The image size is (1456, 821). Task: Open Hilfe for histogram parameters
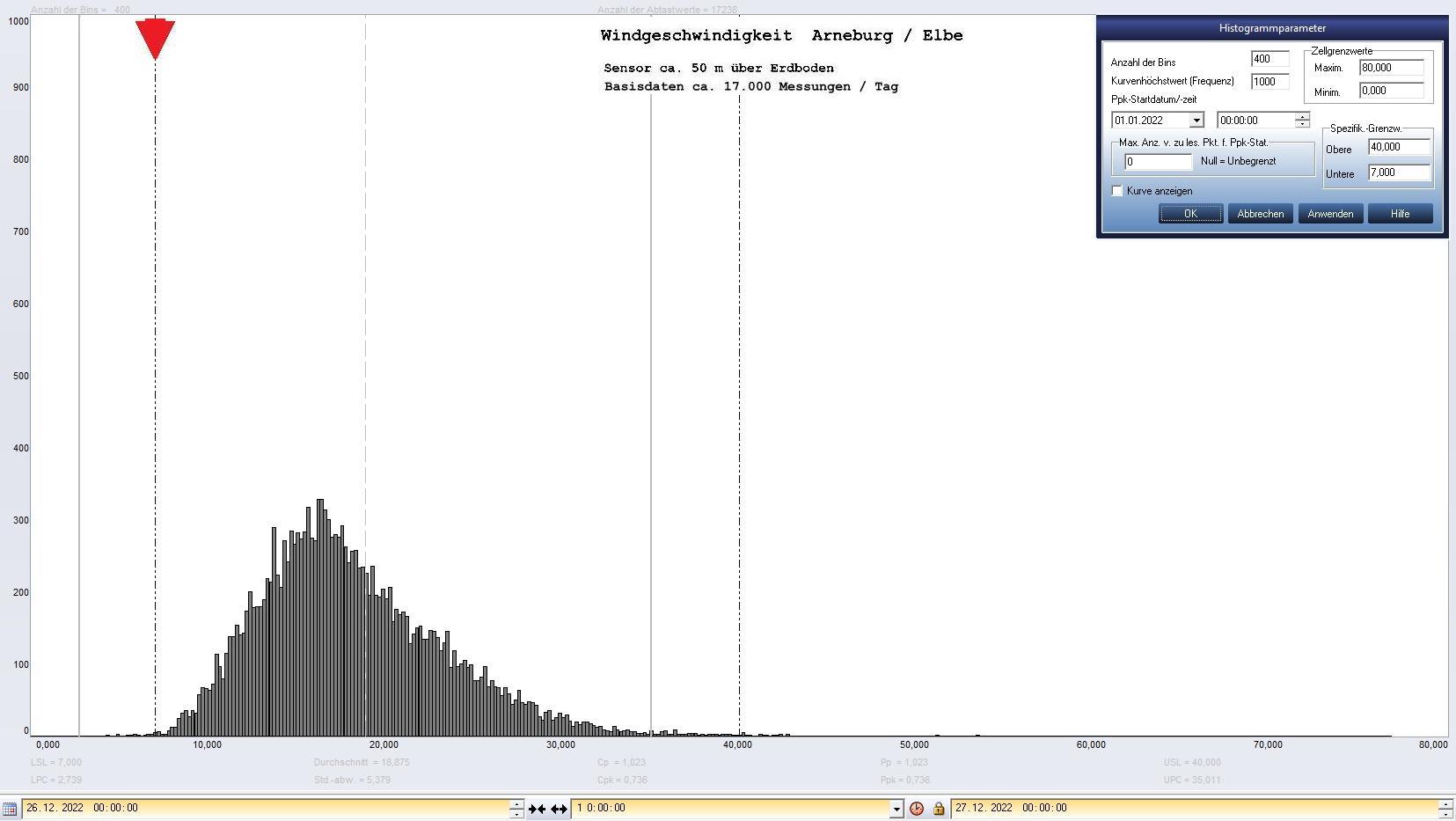click(1400, 214)
